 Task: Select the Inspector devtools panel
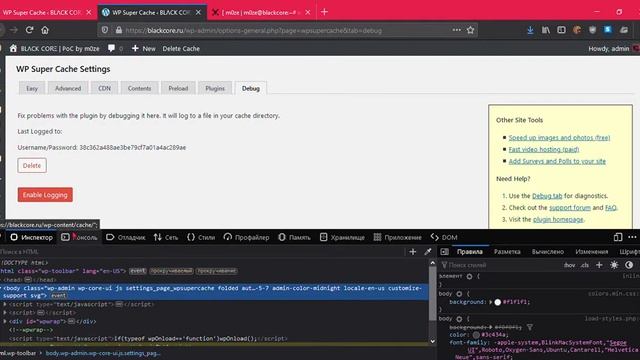[x=32, y=237]
